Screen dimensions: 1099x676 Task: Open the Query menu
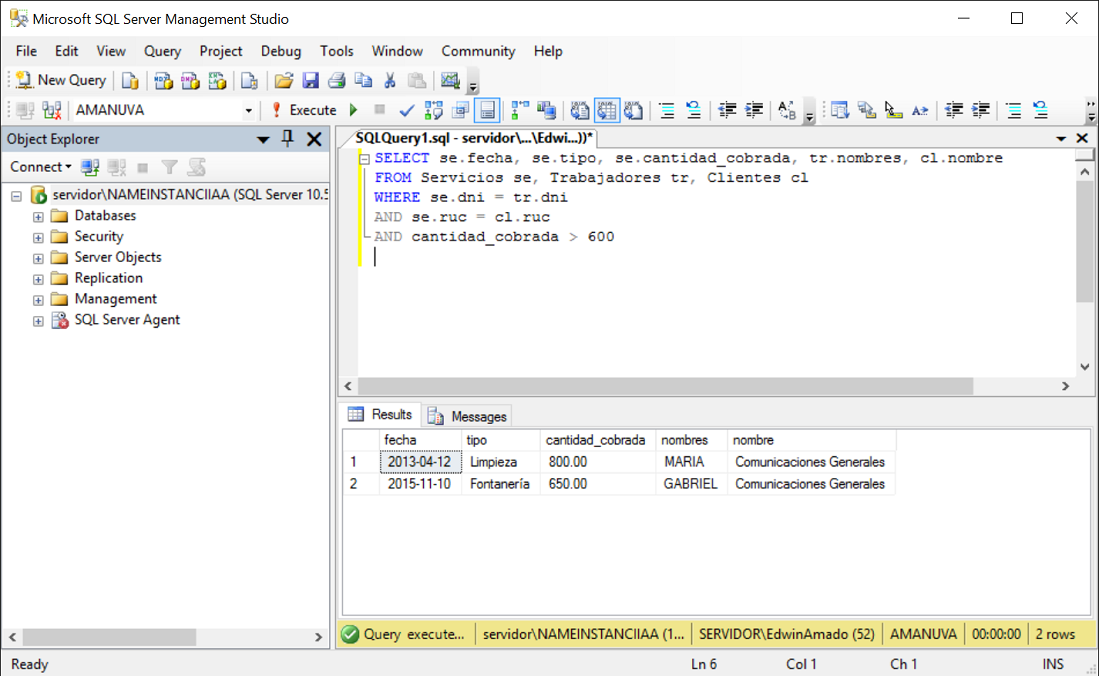point(162,51)
